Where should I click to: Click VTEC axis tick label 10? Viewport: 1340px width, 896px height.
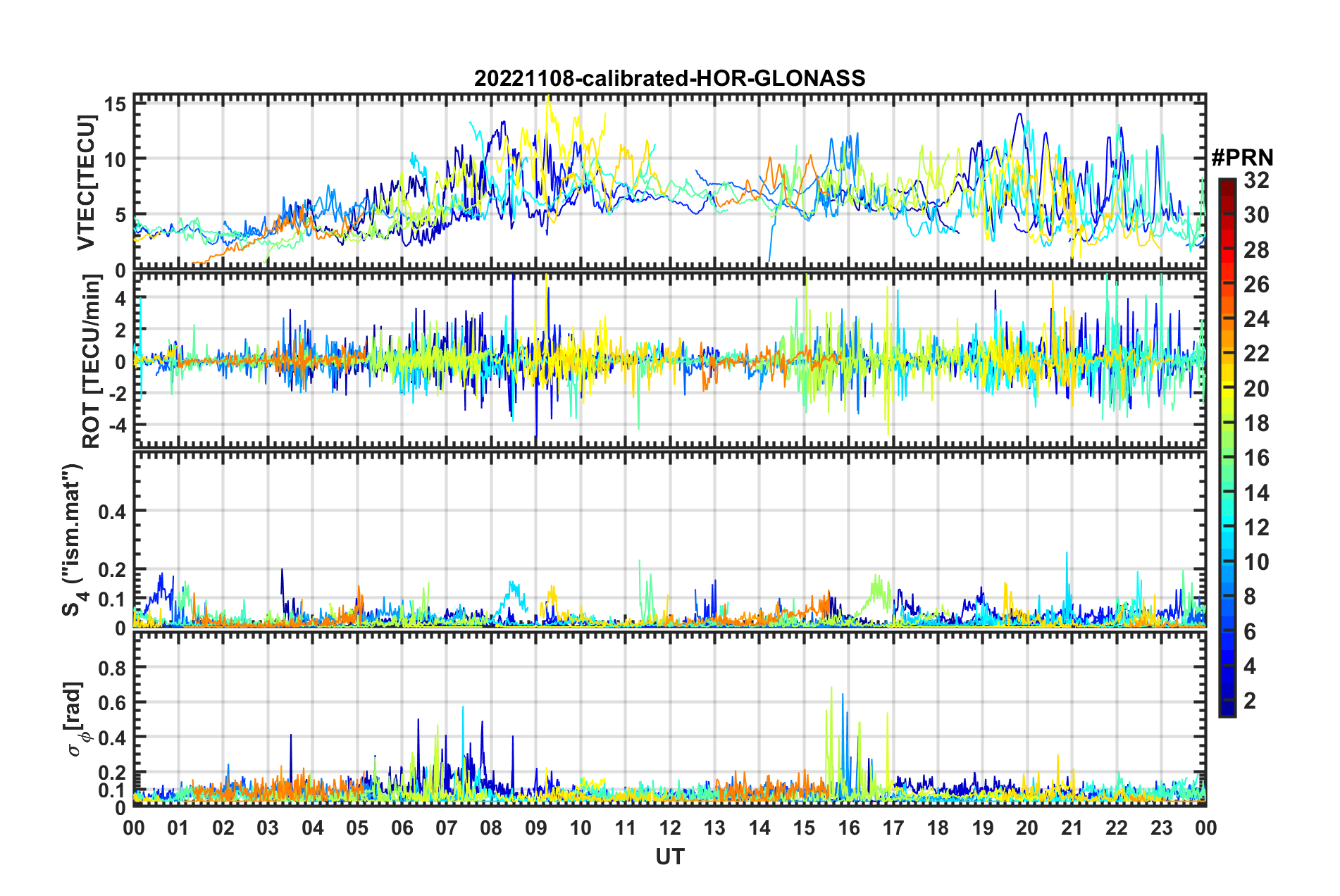(x=116, y=159)
